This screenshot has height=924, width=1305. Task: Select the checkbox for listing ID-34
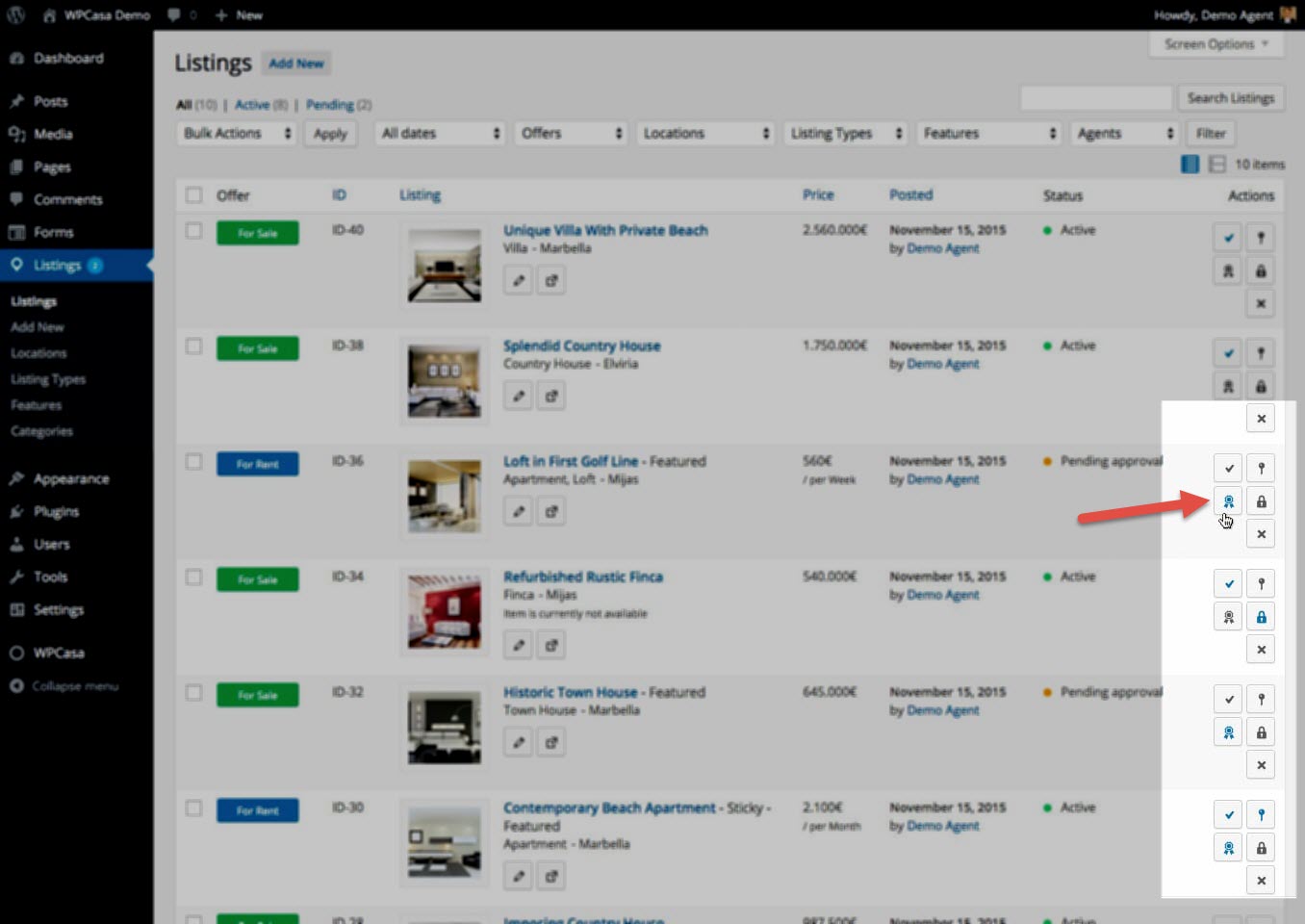pos(193,577)
